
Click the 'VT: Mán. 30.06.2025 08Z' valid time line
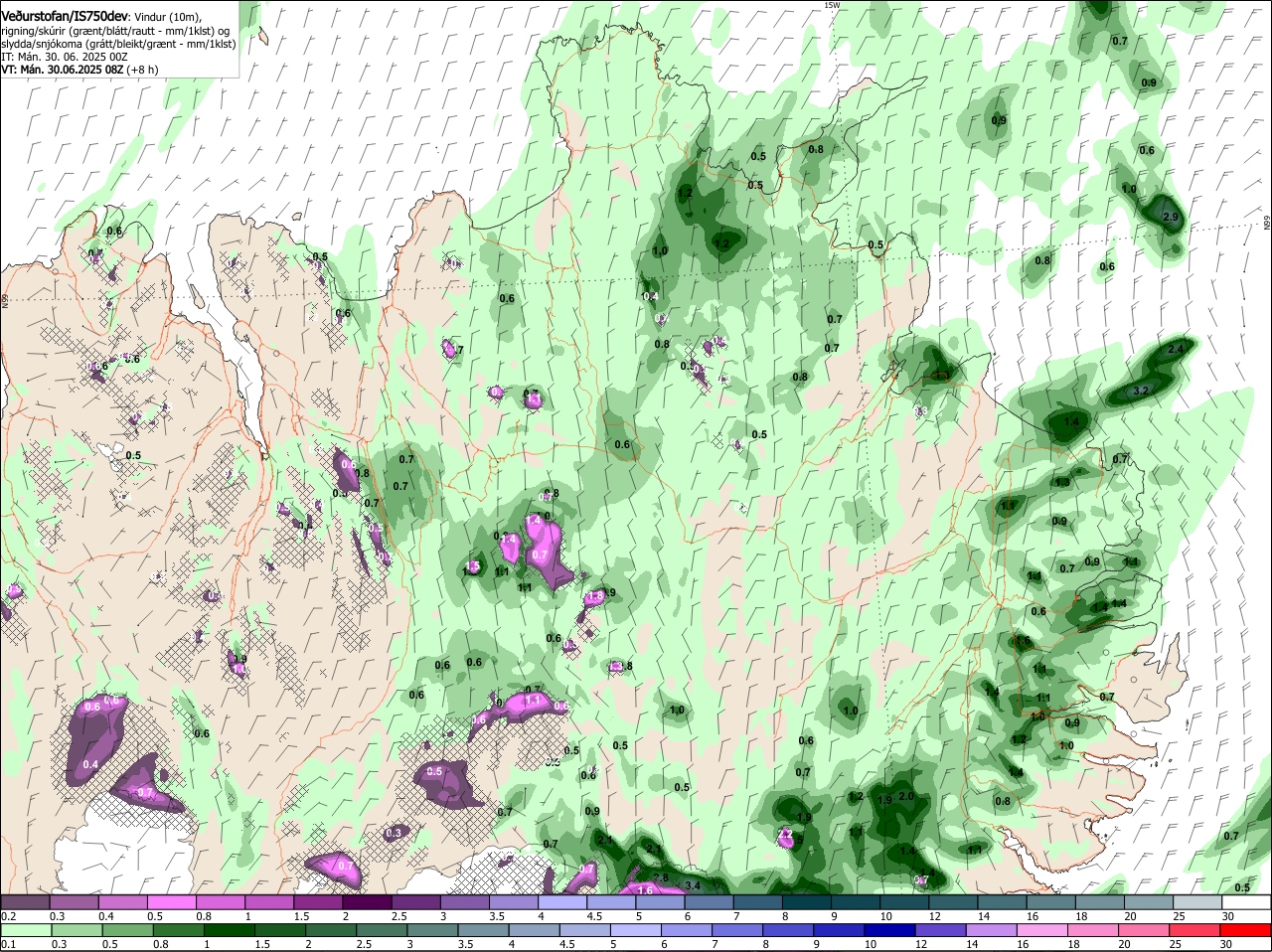[79, 70]
